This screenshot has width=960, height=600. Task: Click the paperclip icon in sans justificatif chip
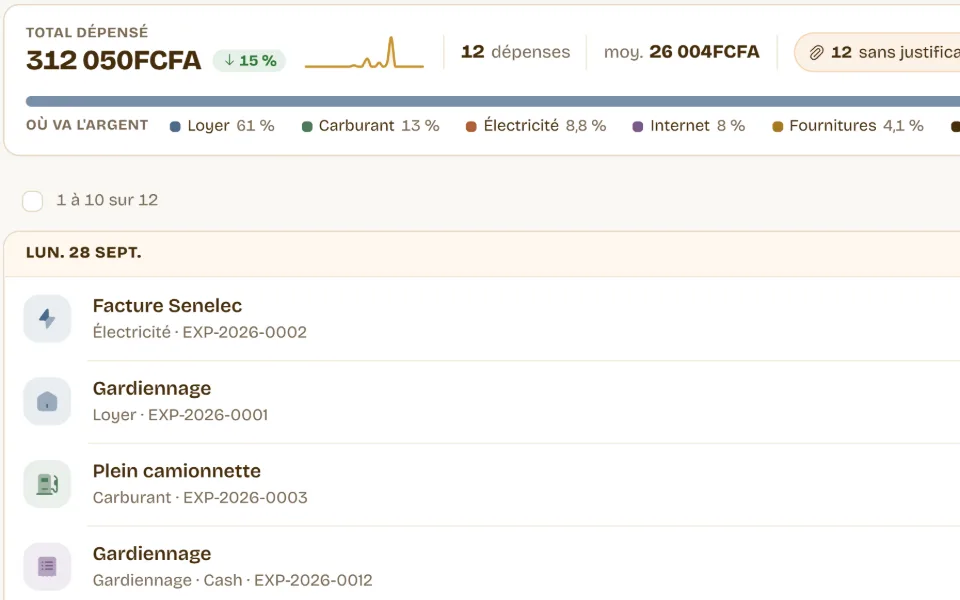point(816,53)
